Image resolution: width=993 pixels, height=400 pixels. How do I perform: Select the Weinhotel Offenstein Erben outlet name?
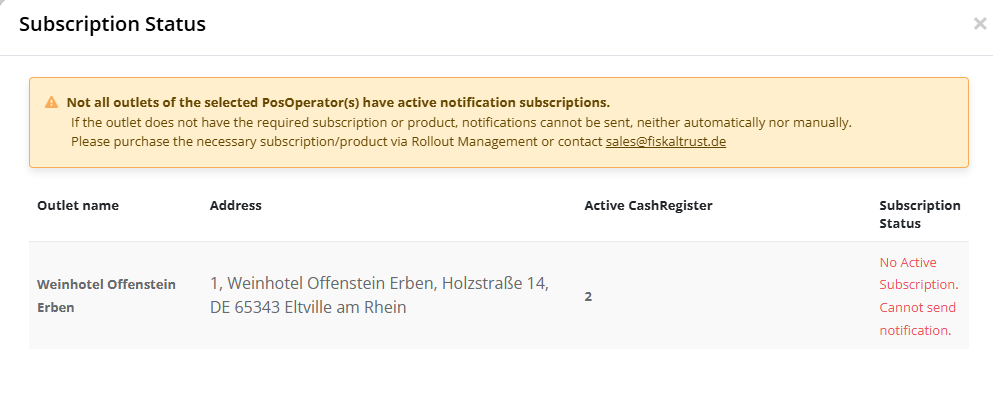(x=106, y=296)
